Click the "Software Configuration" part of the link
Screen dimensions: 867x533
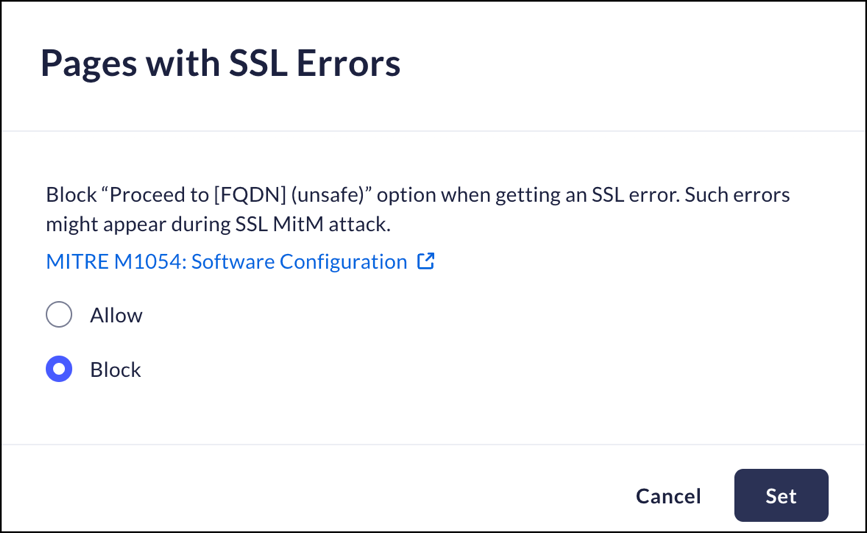pyautogui.click(x=299, y=262)
